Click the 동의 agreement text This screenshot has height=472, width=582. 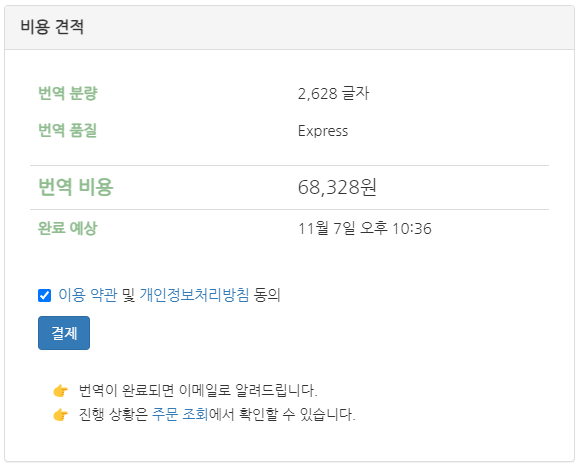pos(267,295)
